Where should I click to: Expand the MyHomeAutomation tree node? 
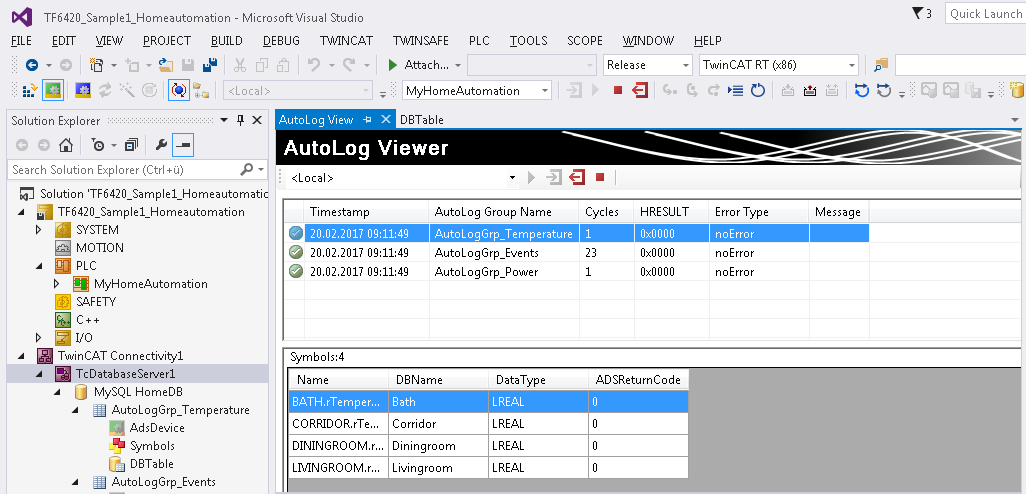click(56, 283)
